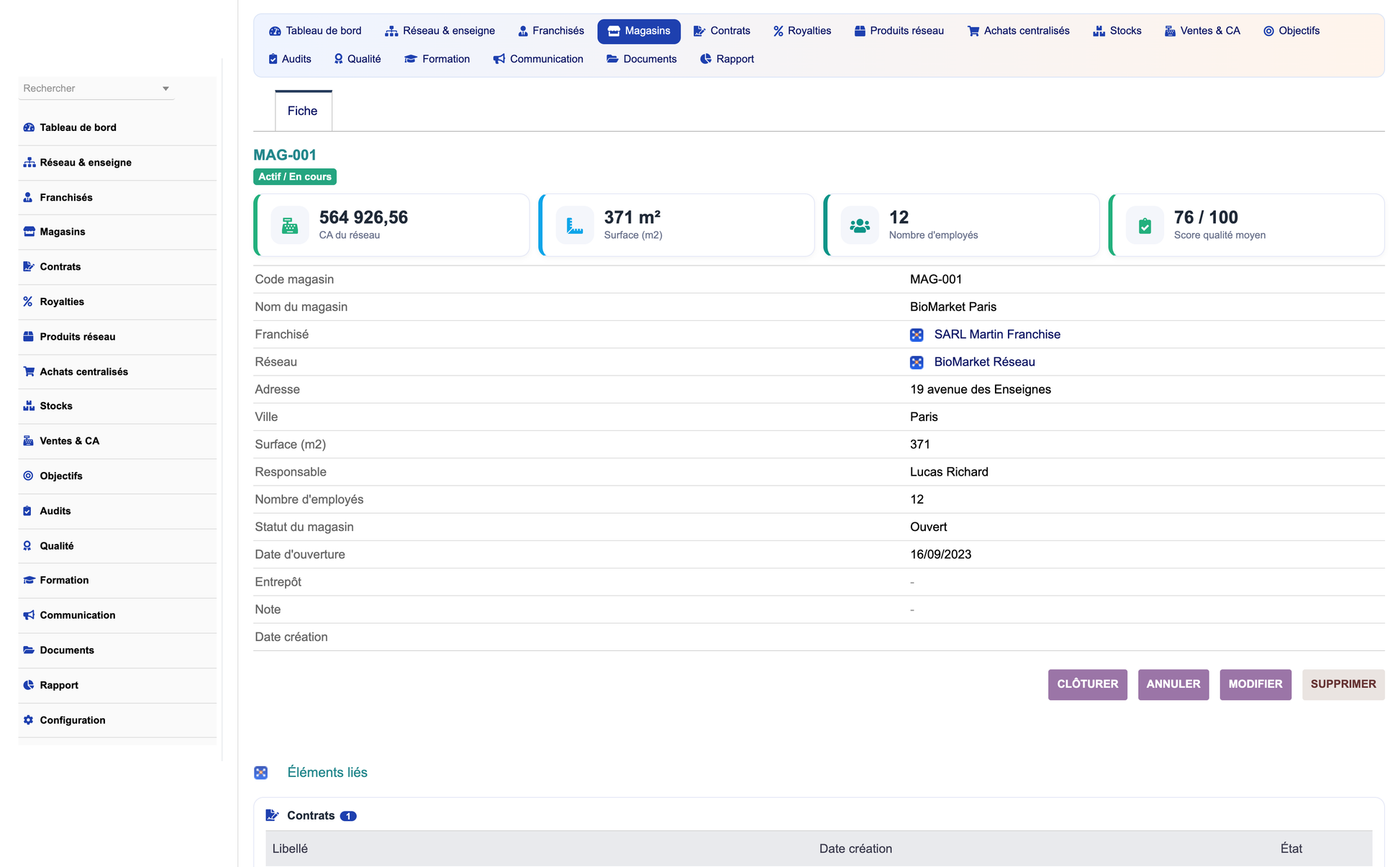Viewport: 1400px width, 867px height.
Task: Open the BioMarket Réseau link
Action: [x=984, y=362]
